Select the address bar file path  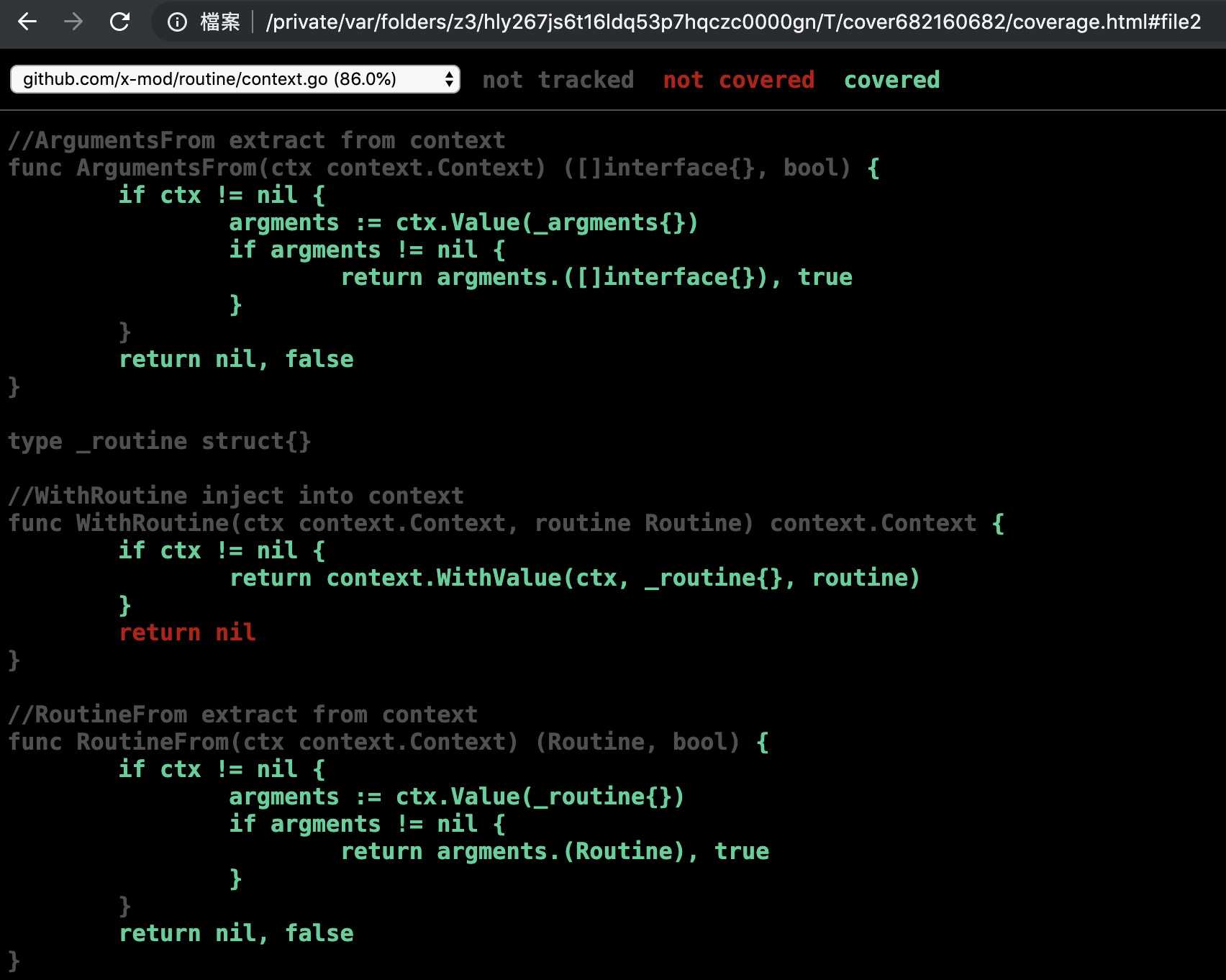pos(733,22)
